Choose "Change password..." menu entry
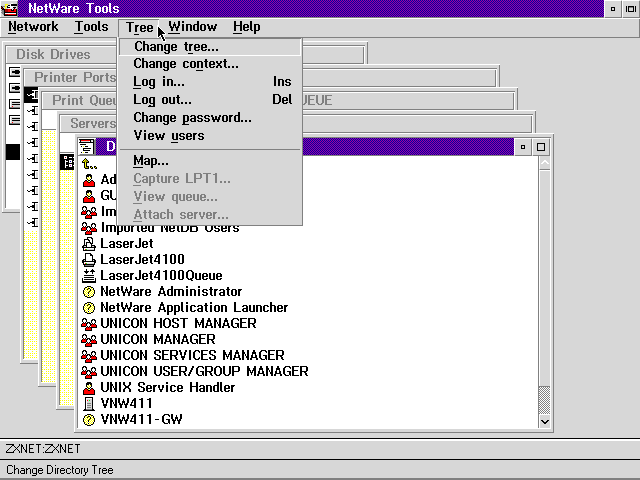 point(192,118)
